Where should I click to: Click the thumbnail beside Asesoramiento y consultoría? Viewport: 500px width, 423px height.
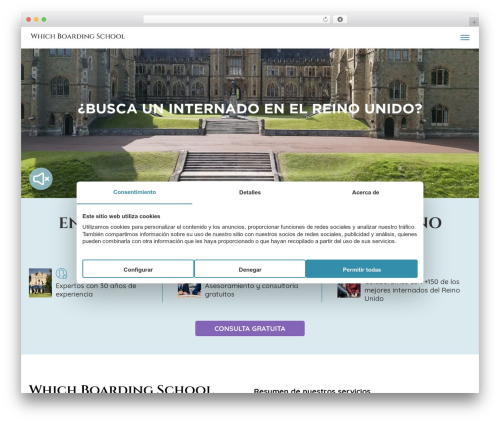pyautogui.click(x=189, y=290)
